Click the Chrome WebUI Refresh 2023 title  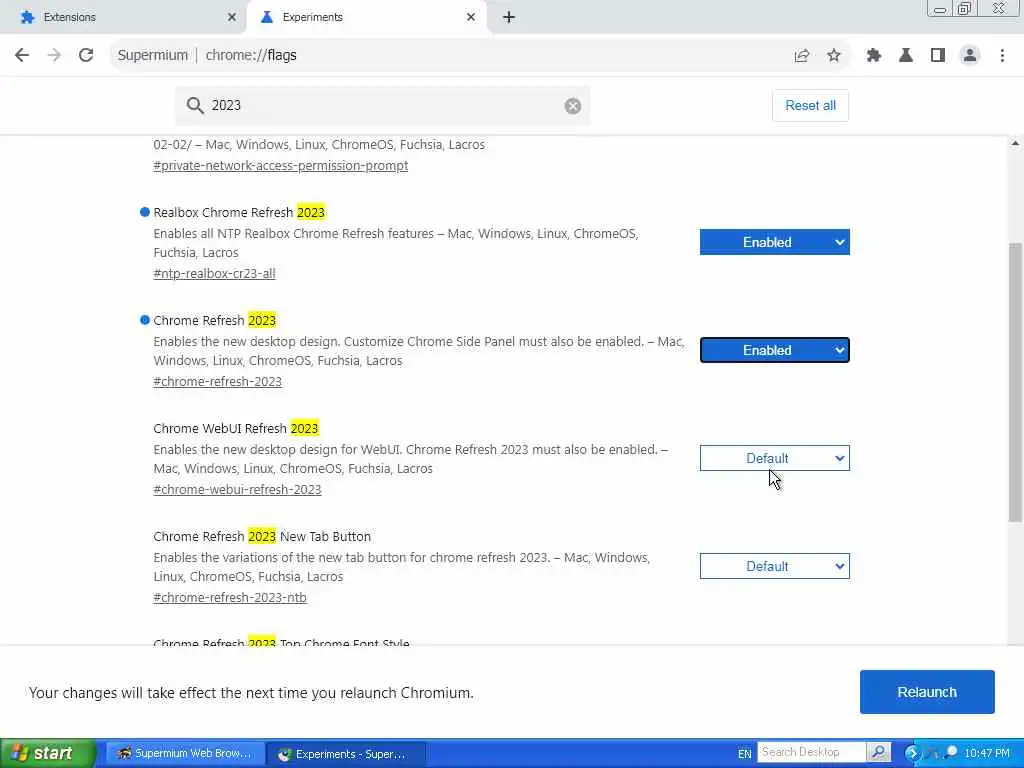(236, 428)
